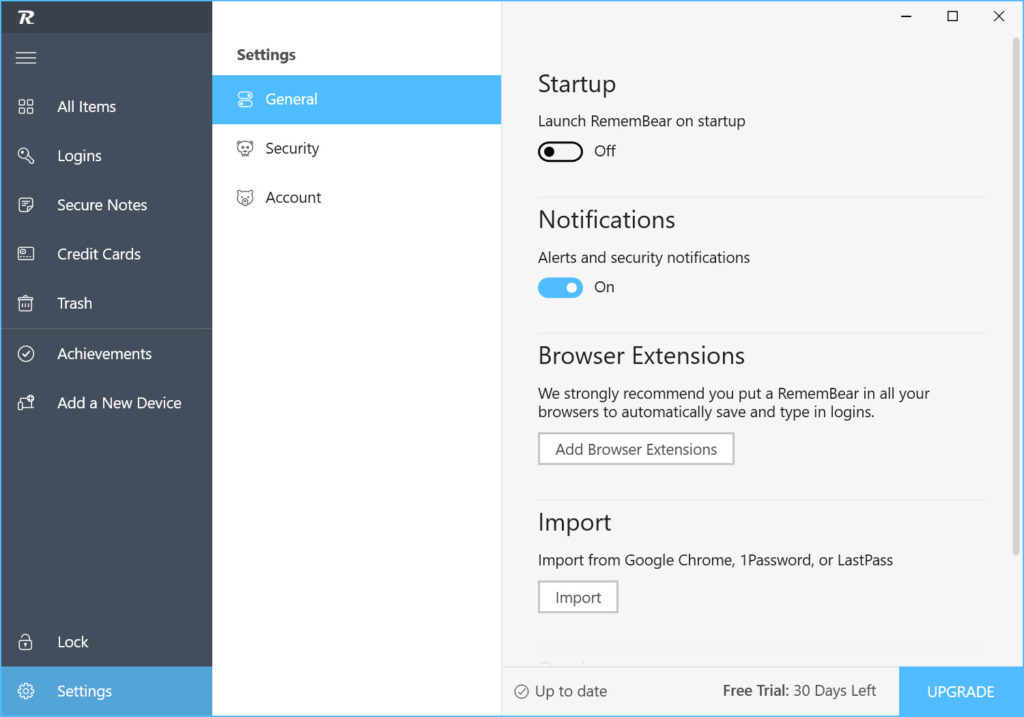Click the Lock padlock icon

[x=25, y=642]
